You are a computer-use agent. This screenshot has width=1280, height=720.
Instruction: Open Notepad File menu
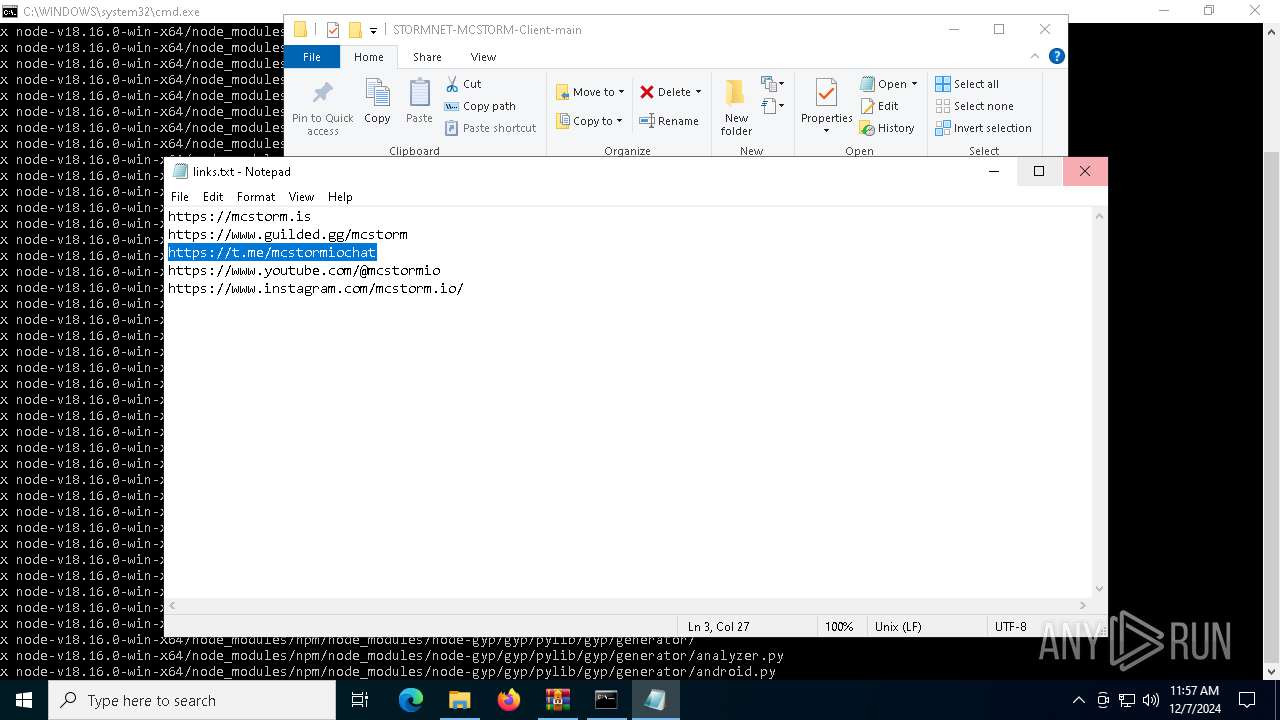pyautogui.click(x=179, y=197)
